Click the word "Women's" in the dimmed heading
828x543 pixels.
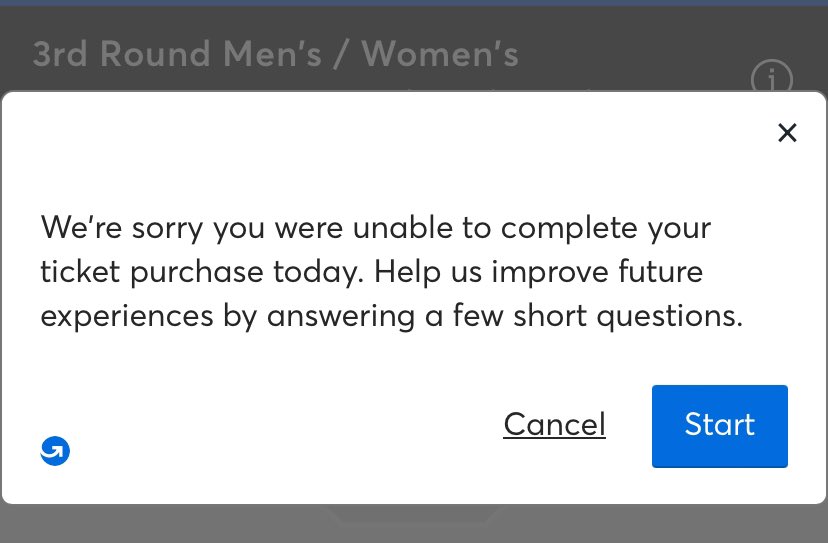tap(440, 54)
